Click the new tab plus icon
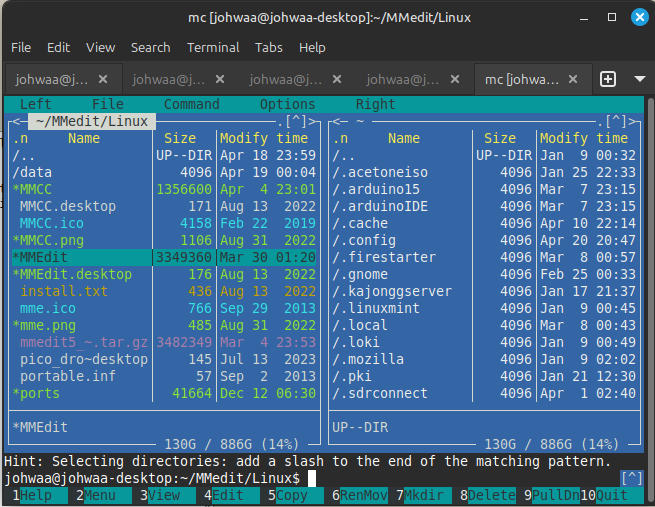This screenshot has width=655, height=507. 608,78
